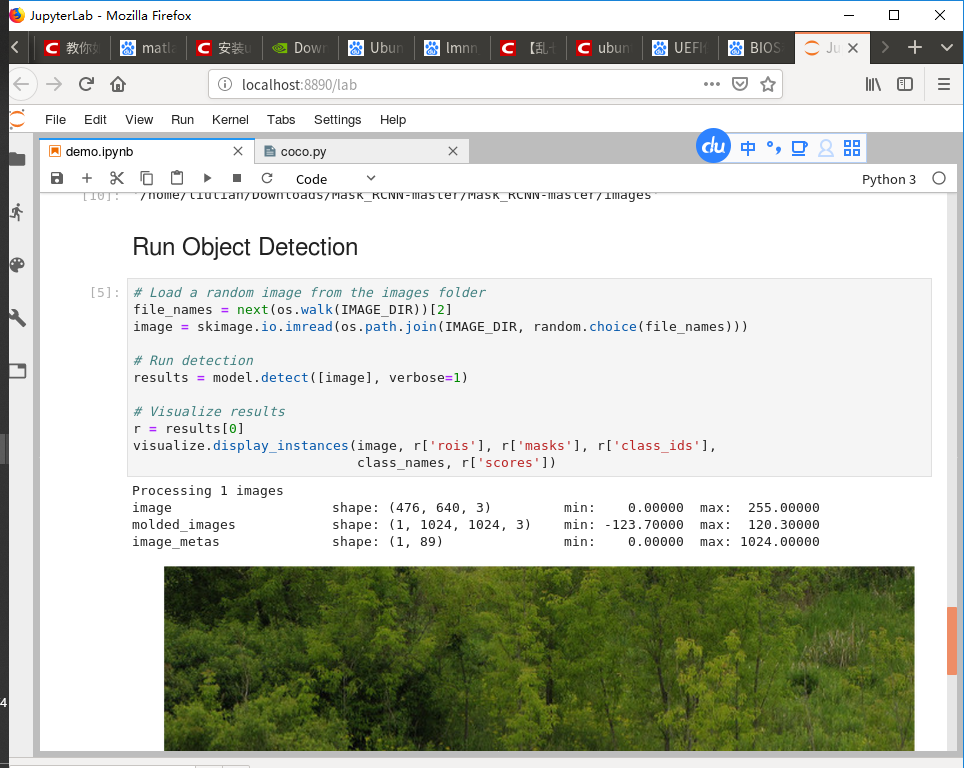Save page to Pocket icon

[740, 84]
